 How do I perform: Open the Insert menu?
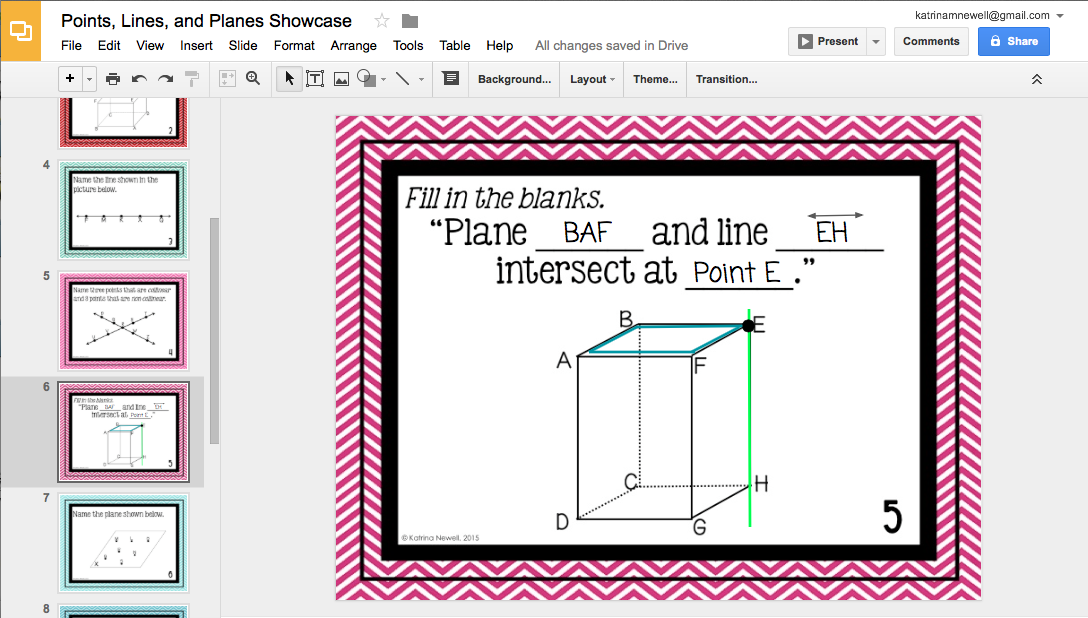(x=196, y=46)
